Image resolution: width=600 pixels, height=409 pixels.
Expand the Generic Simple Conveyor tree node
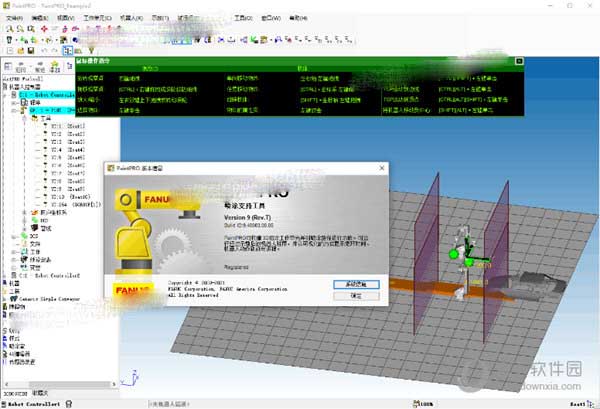5,299
